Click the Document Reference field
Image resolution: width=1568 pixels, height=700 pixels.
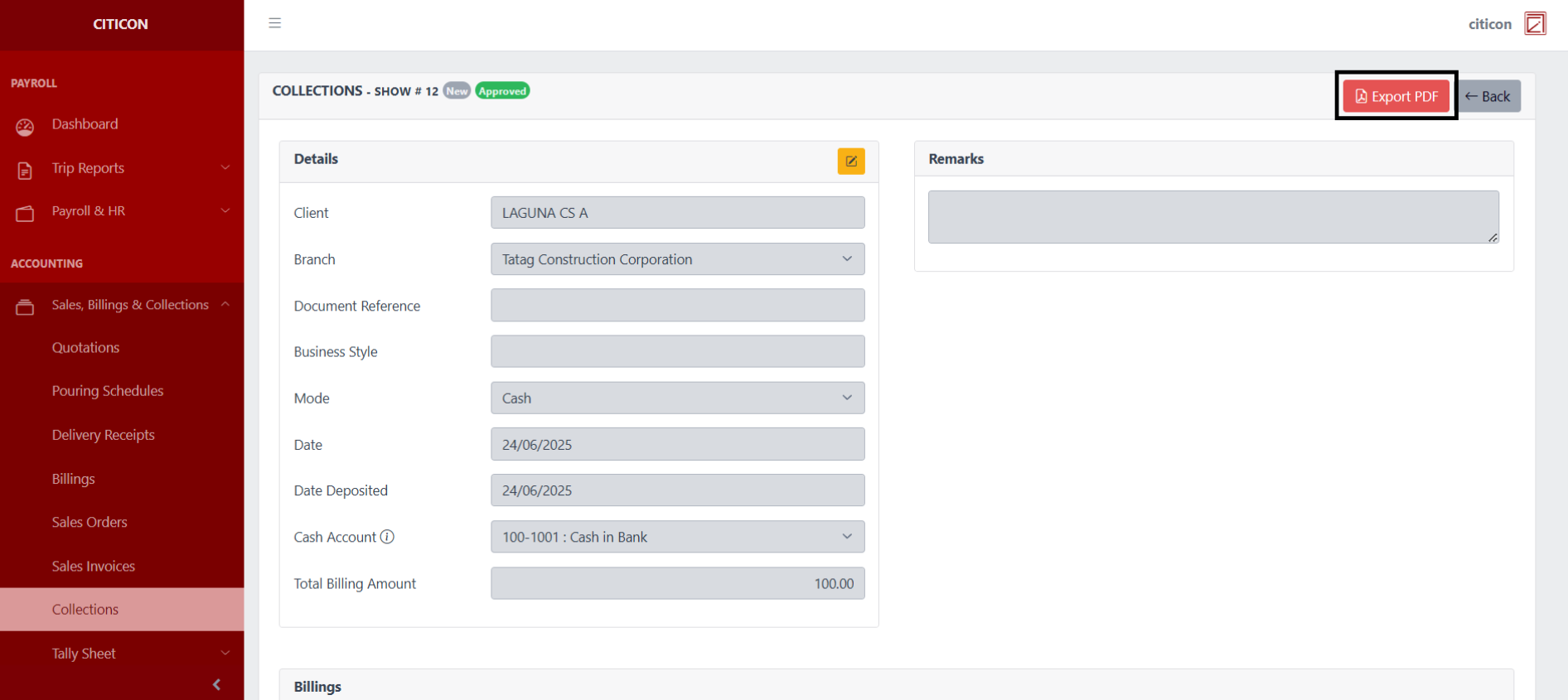point(677,306)
